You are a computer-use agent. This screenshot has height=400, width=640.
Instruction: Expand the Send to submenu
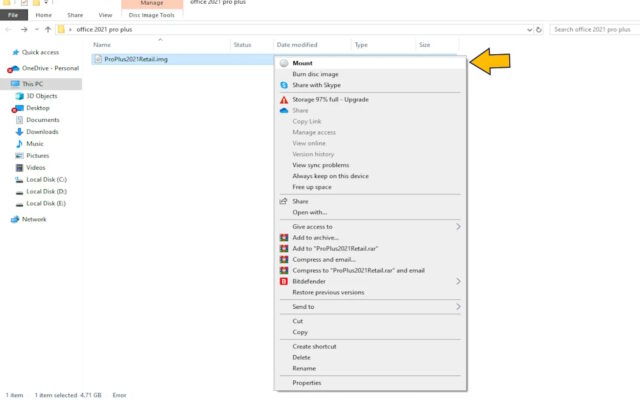pos(458,307)
